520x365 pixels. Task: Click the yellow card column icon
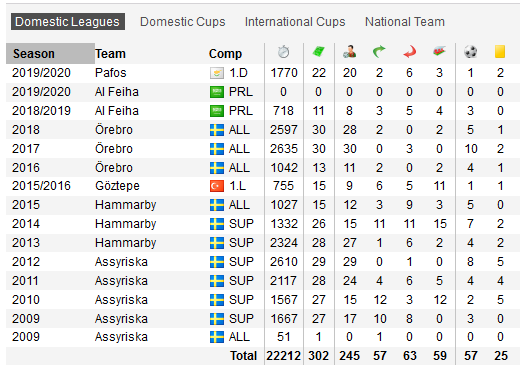500,52
